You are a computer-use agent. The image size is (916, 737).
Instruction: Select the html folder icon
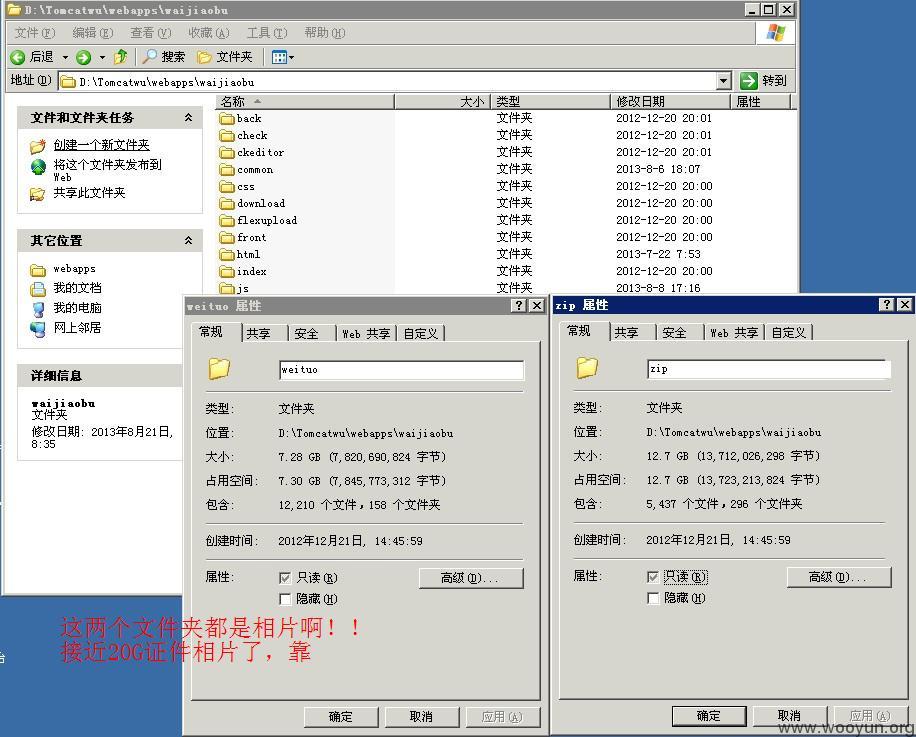(x=227, y=254)
